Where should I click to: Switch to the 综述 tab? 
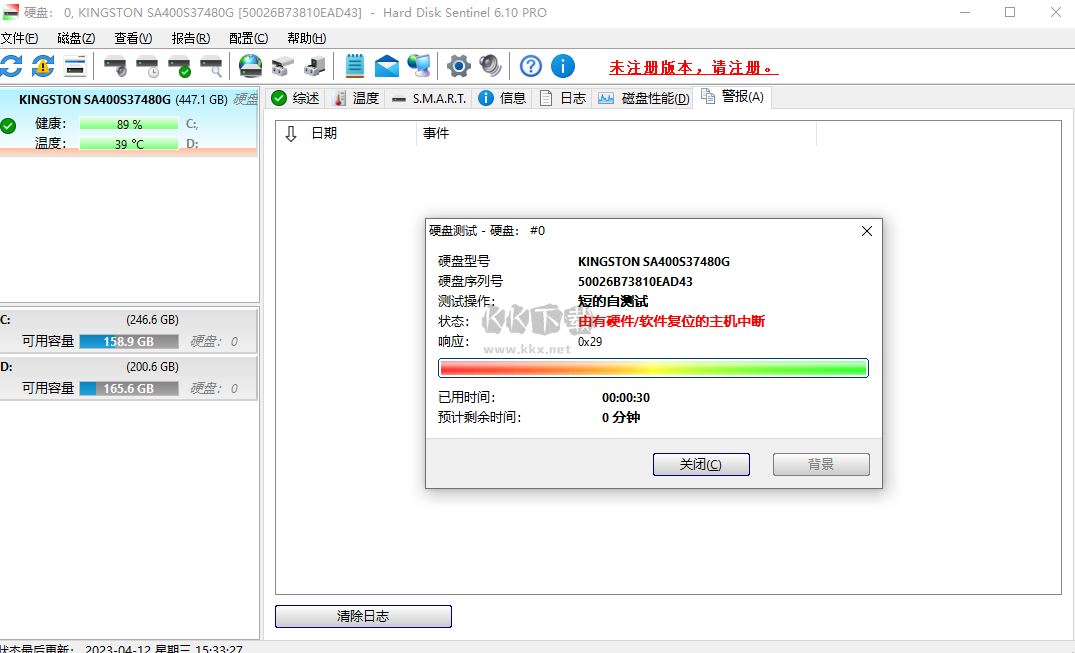pos(296,98)
